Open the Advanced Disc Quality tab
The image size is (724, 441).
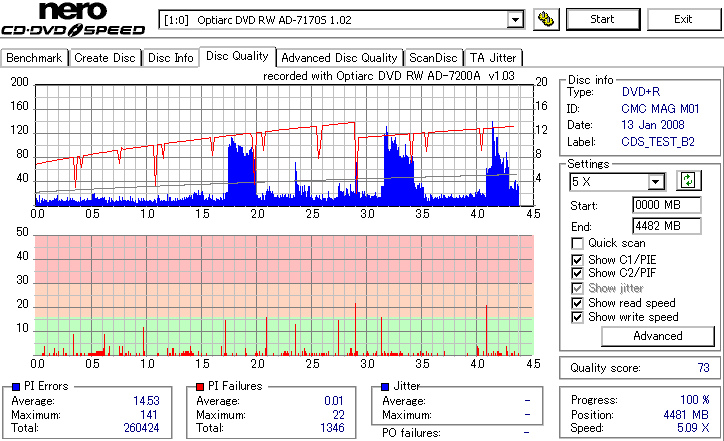click(339, 58)
